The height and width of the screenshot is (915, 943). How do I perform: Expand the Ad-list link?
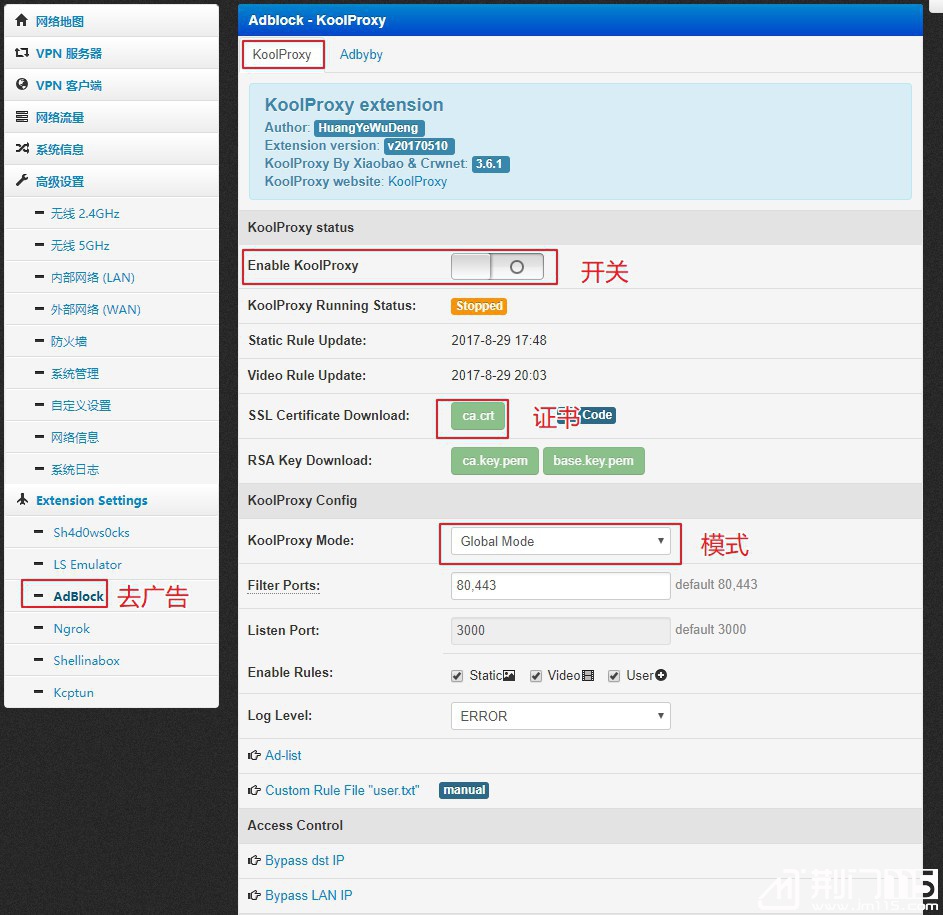point(283,755)
